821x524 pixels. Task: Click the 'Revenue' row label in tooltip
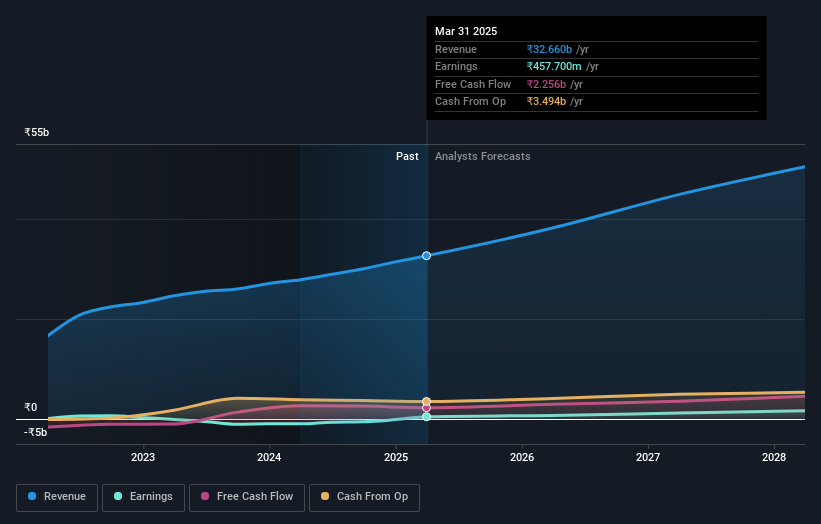[456, 49]
